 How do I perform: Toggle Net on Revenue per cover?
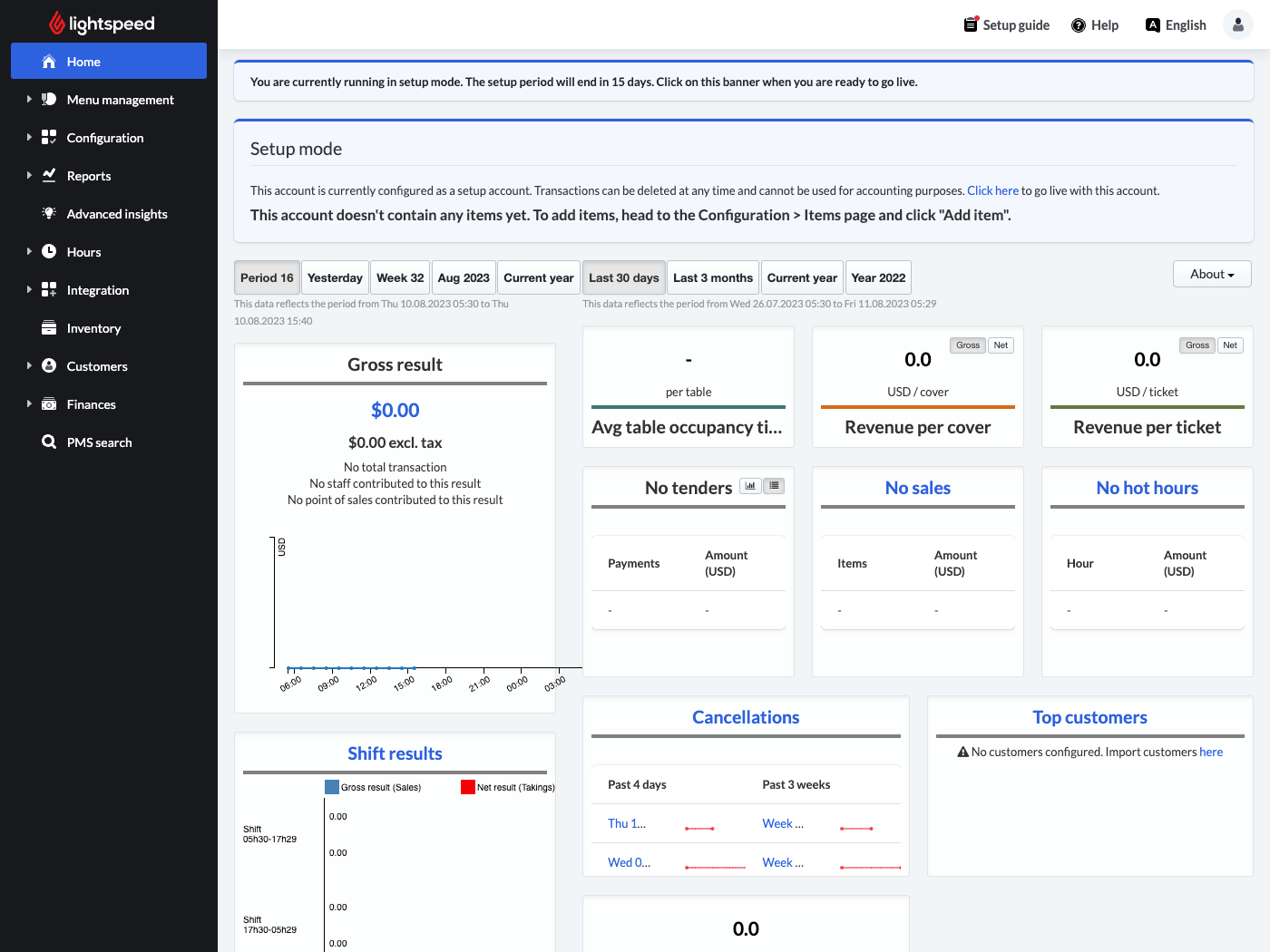point(1001,345)
